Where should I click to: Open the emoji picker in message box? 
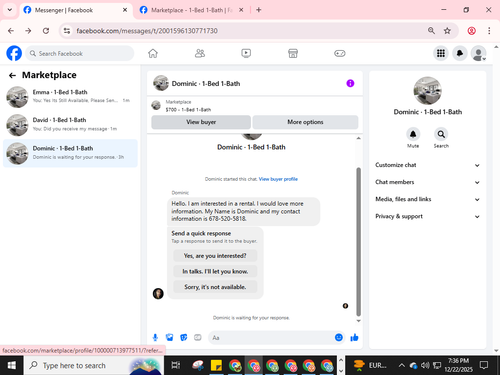click(x=339, y=338)
